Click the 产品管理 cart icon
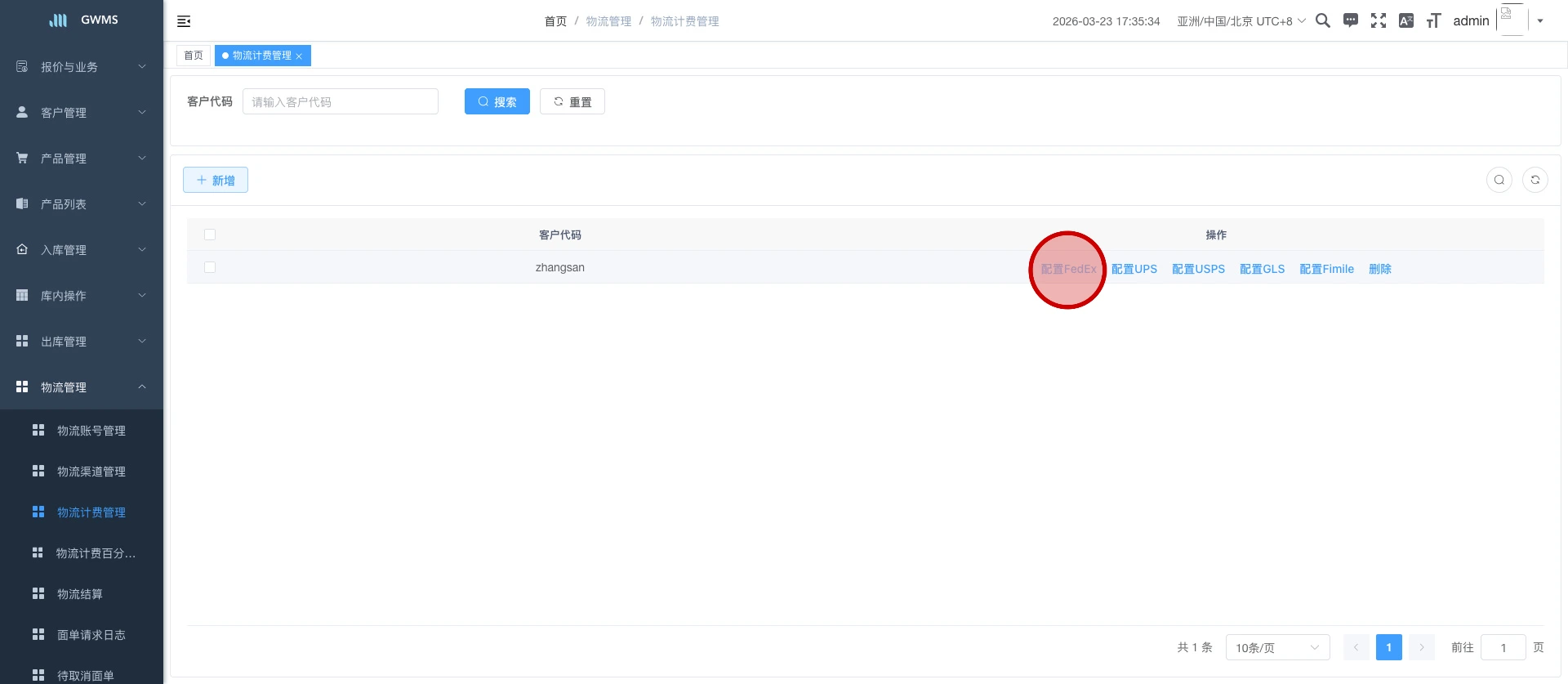1568x684 pixels. pyautogui.click(x=22, y=158)
